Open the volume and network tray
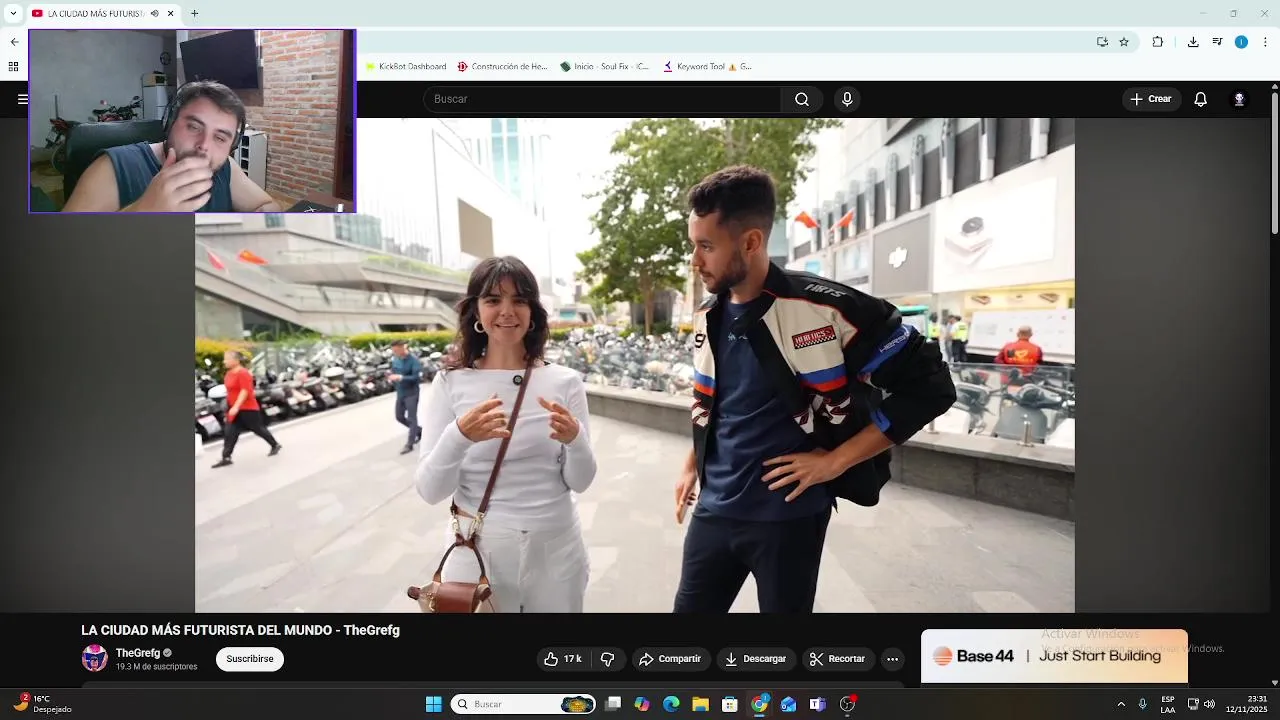 (1201, 704)
